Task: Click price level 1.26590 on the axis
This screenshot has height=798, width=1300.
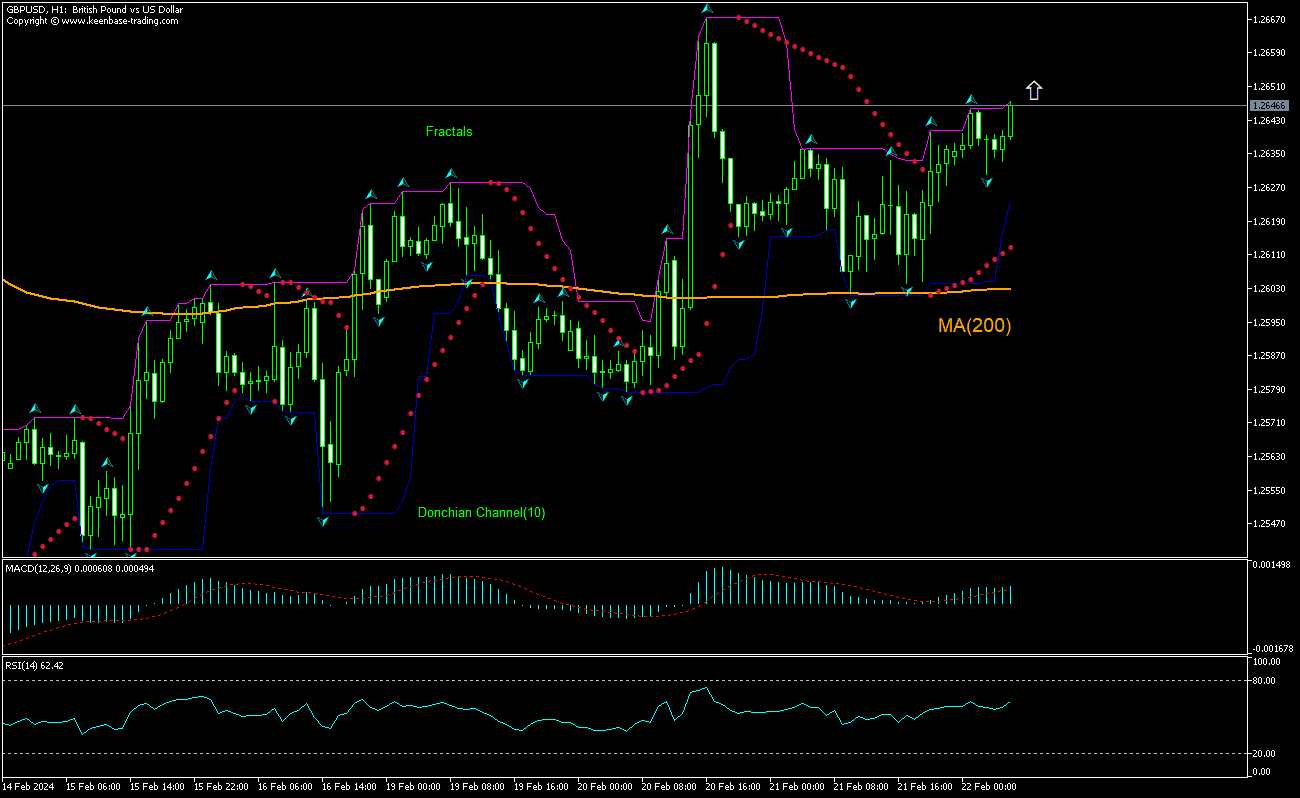Action: pyautogui.click(x=1268, y=52)
